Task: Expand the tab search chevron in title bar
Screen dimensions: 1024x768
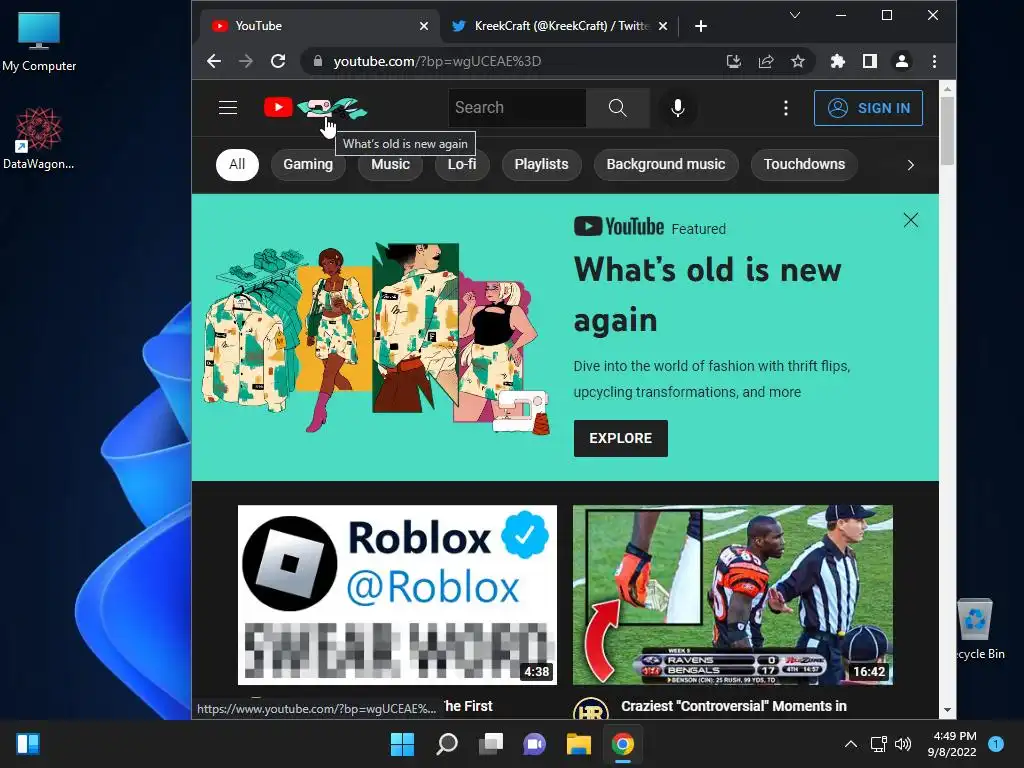Action: coord(795,15)
